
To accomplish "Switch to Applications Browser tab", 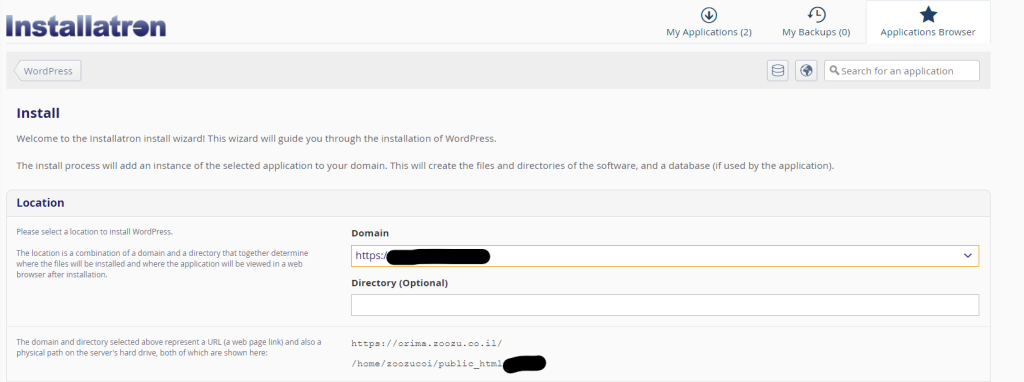I will click(x=928, y=22).
